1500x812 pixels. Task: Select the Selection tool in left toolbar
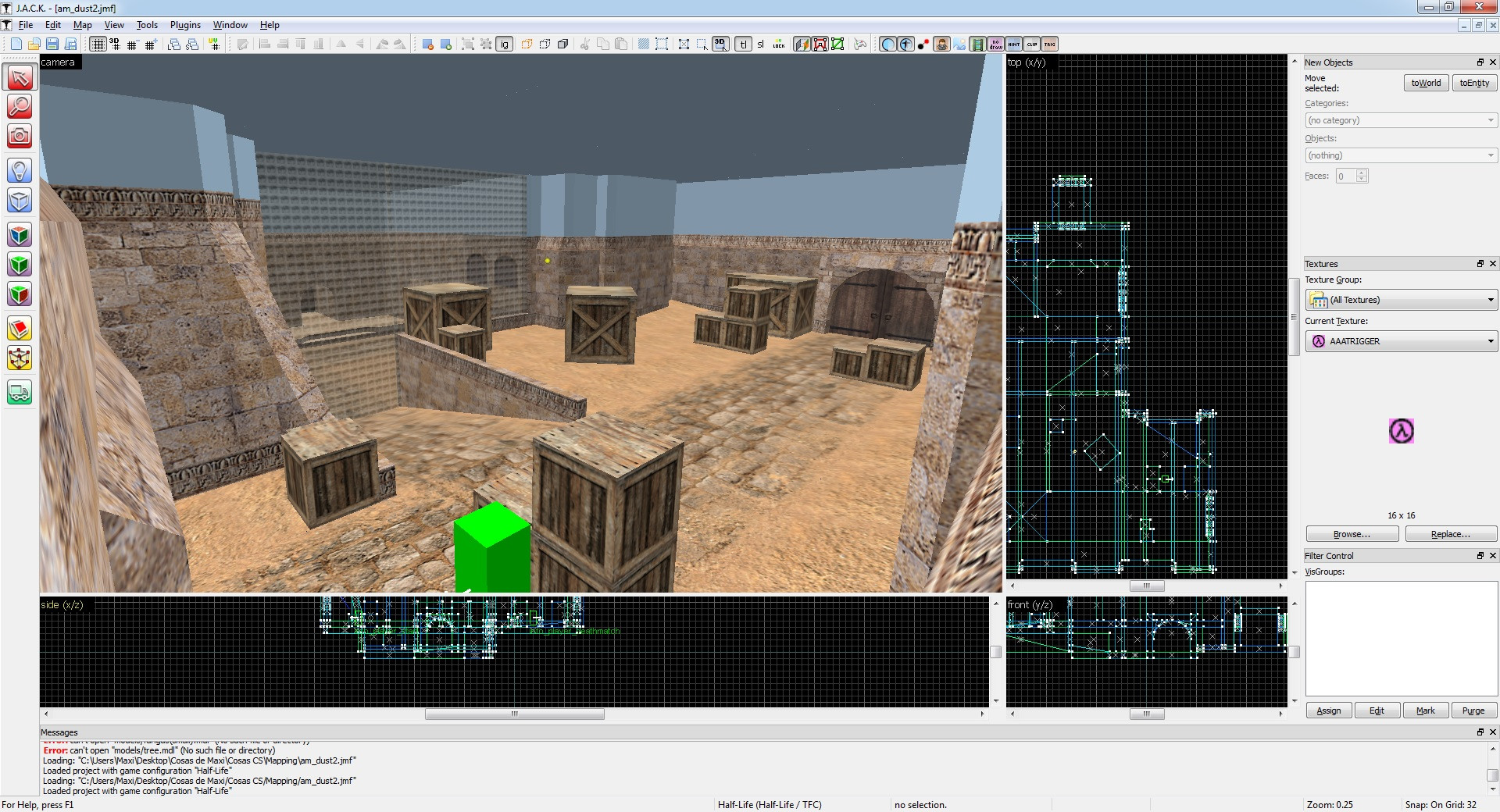pos(20,77)
